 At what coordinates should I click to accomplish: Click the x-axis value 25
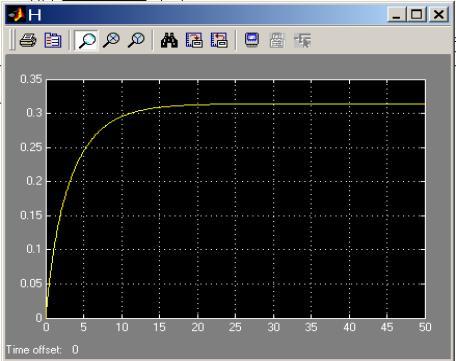point(235,327)
